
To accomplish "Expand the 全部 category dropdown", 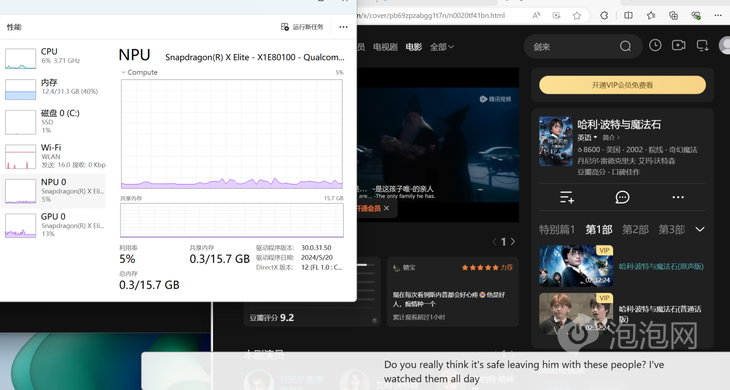I will click(441, 47).
